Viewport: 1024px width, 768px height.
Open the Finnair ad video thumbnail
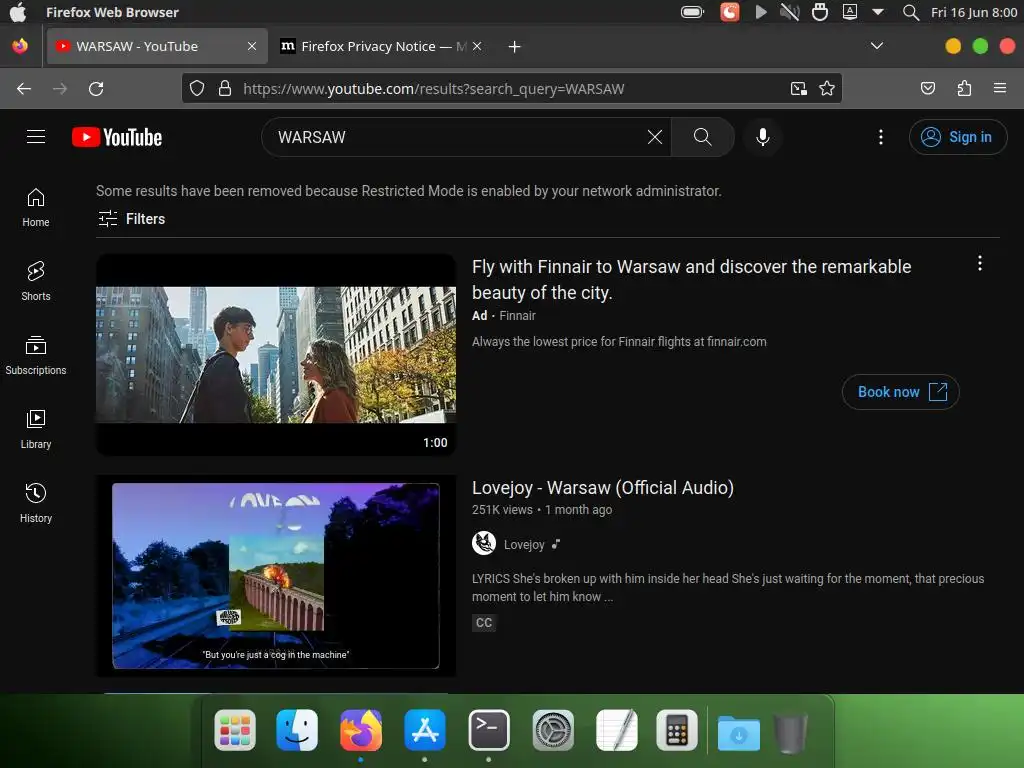276,355
